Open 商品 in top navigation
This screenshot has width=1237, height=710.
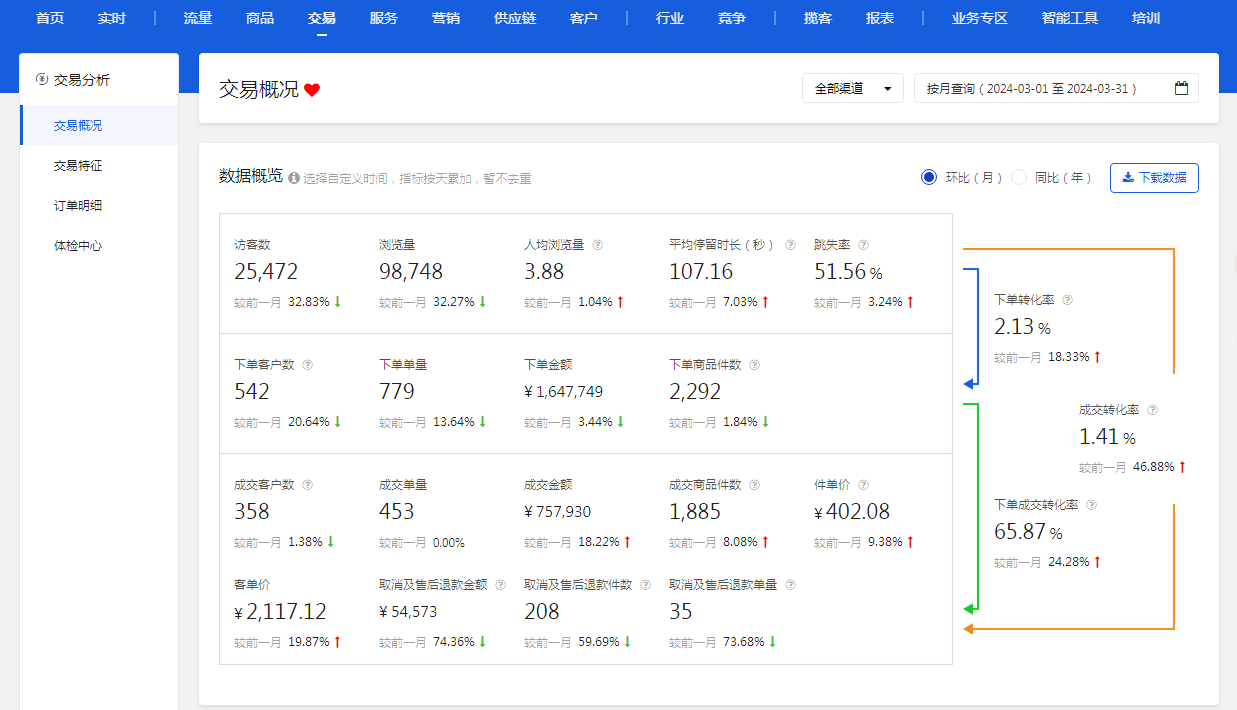260,18
